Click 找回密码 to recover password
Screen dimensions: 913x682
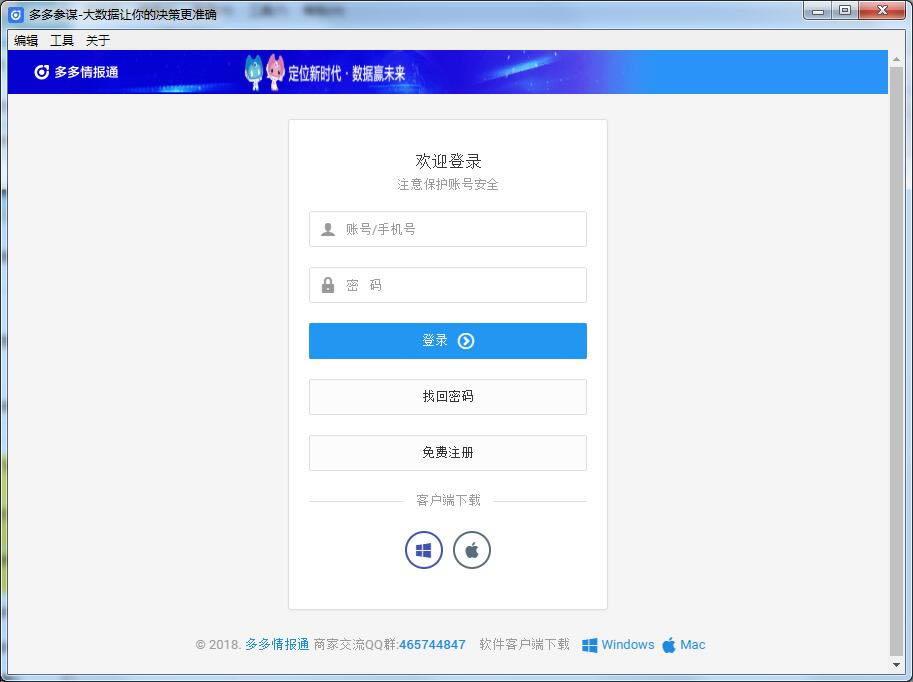click(447, 396)
